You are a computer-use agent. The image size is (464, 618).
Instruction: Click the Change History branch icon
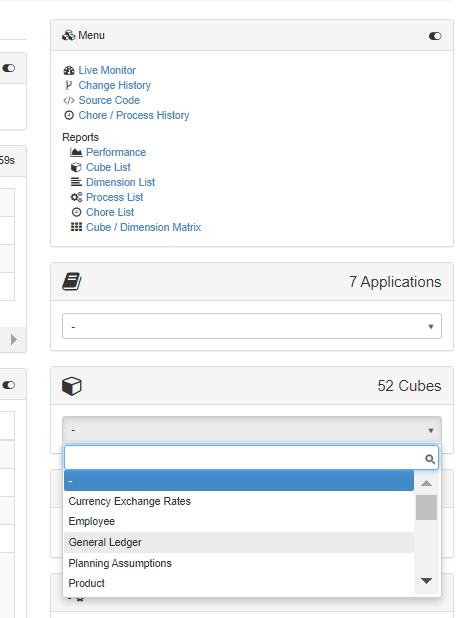coord(69,85)
